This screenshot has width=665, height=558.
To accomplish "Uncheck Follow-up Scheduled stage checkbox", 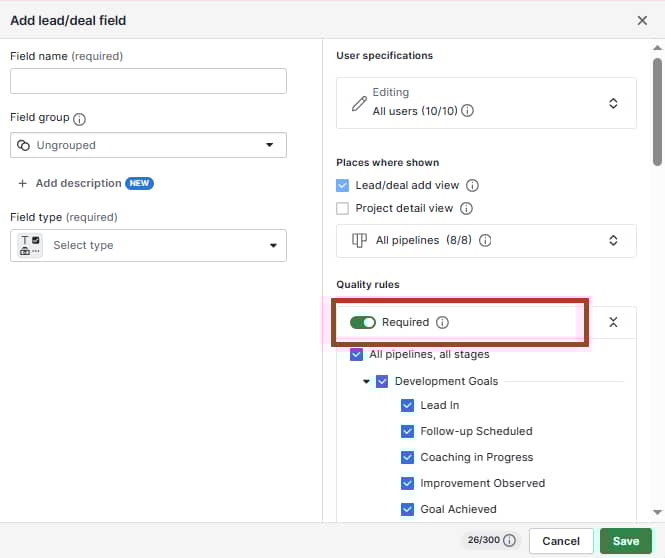I will click(407, 431).
